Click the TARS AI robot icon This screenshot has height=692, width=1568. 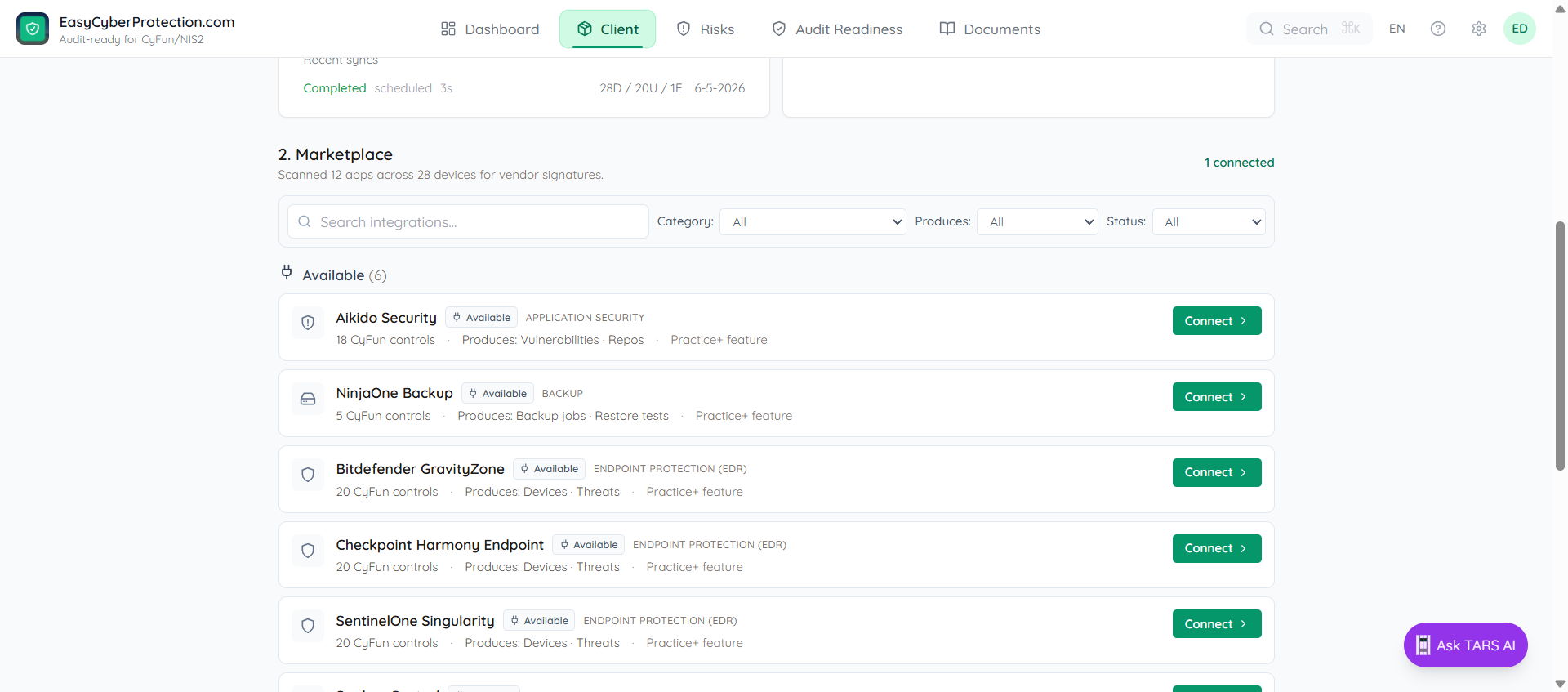tap(1423, 645)
